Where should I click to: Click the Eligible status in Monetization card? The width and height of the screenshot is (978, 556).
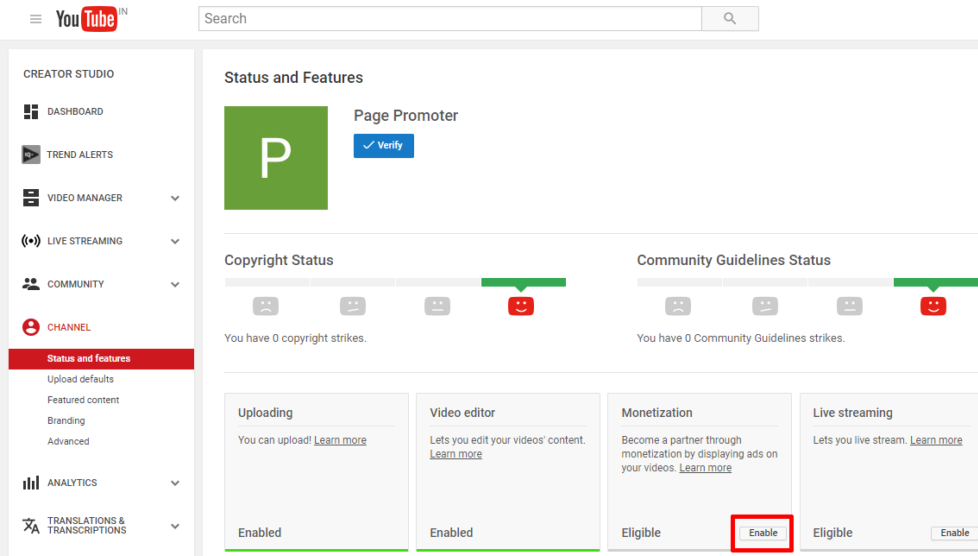[x=641, y=532]
